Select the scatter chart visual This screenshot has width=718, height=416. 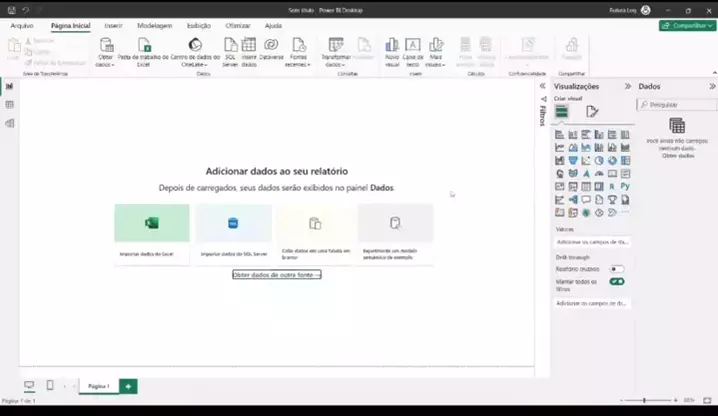(x=586, y=160)
